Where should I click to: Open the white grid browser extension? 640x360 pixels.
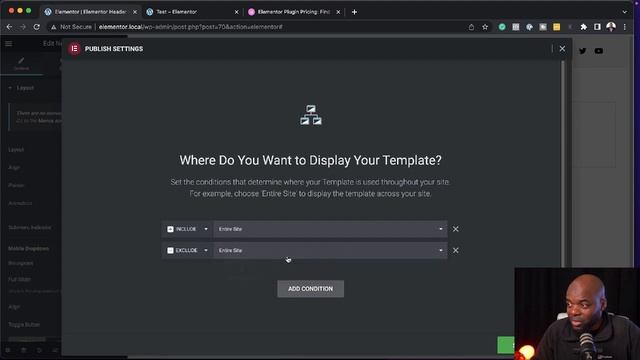click(516, 27)
